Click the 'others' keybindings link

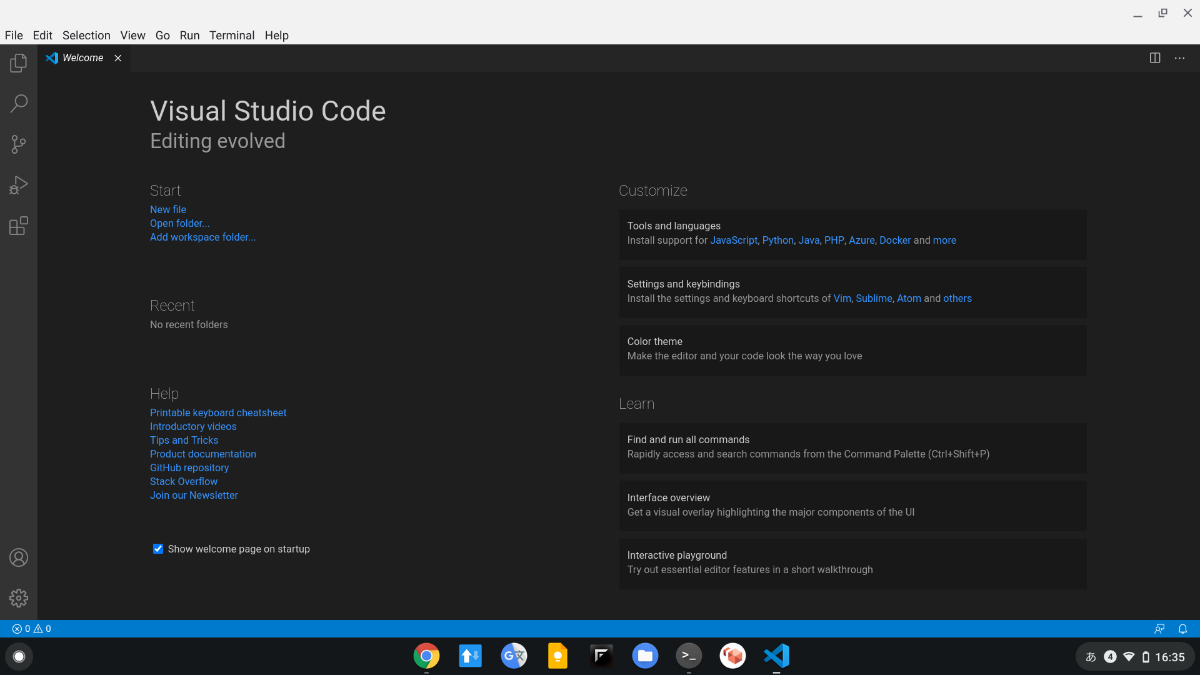pos(957,299)
